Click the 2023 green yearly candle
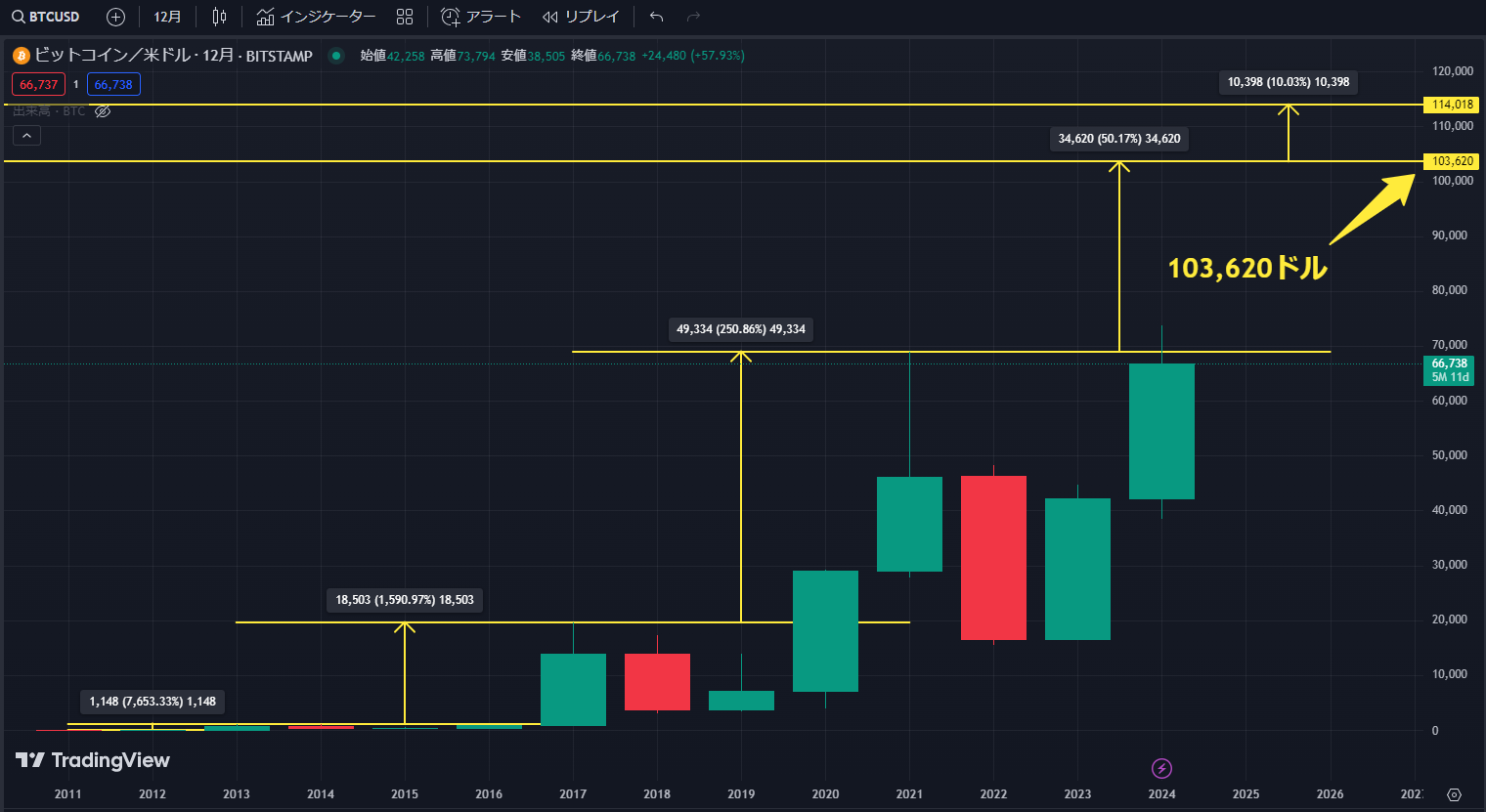1486x812 pixels. click(x=1077, y=570)
